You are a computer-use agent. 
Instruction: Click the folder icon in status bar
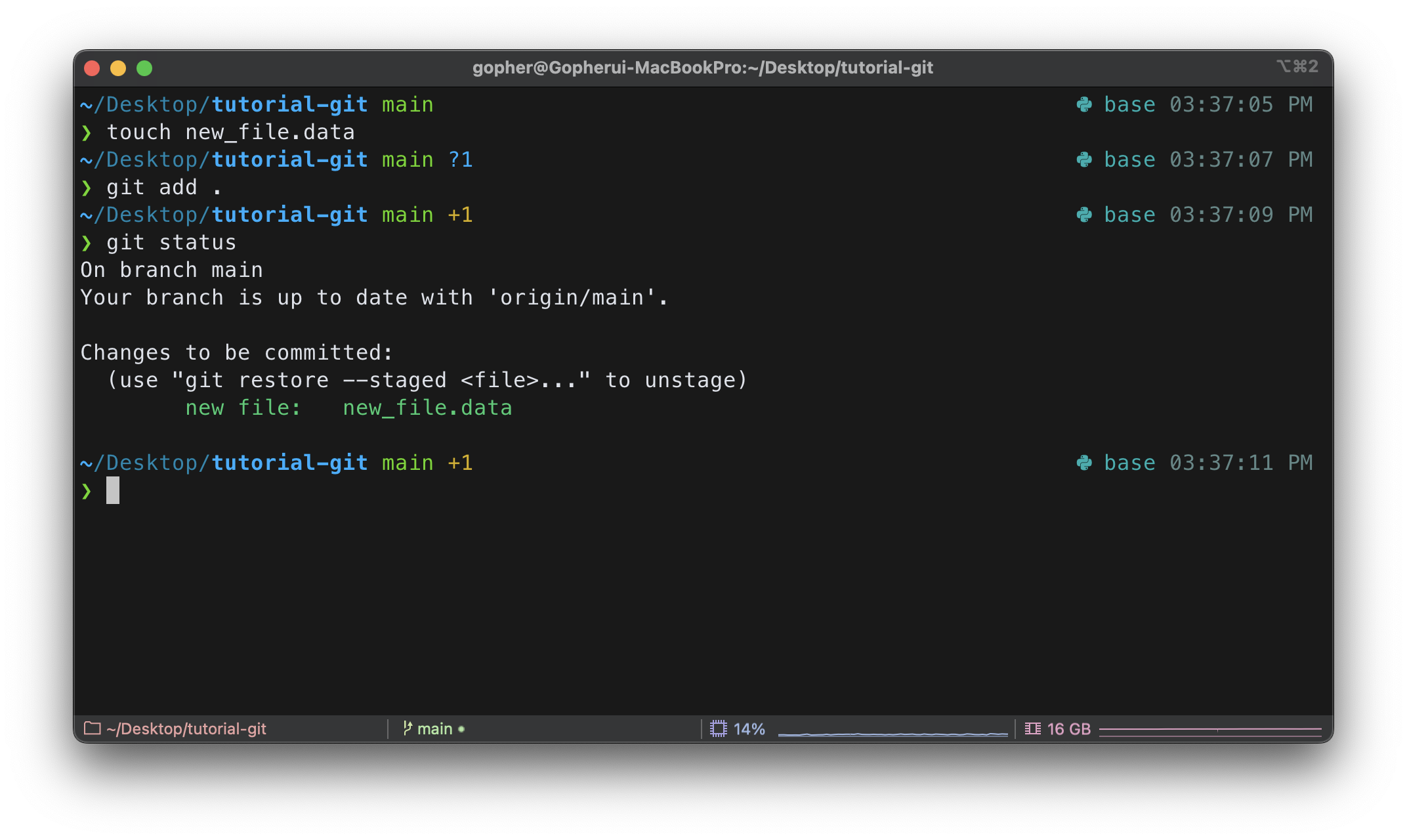(x=93, y=728)
